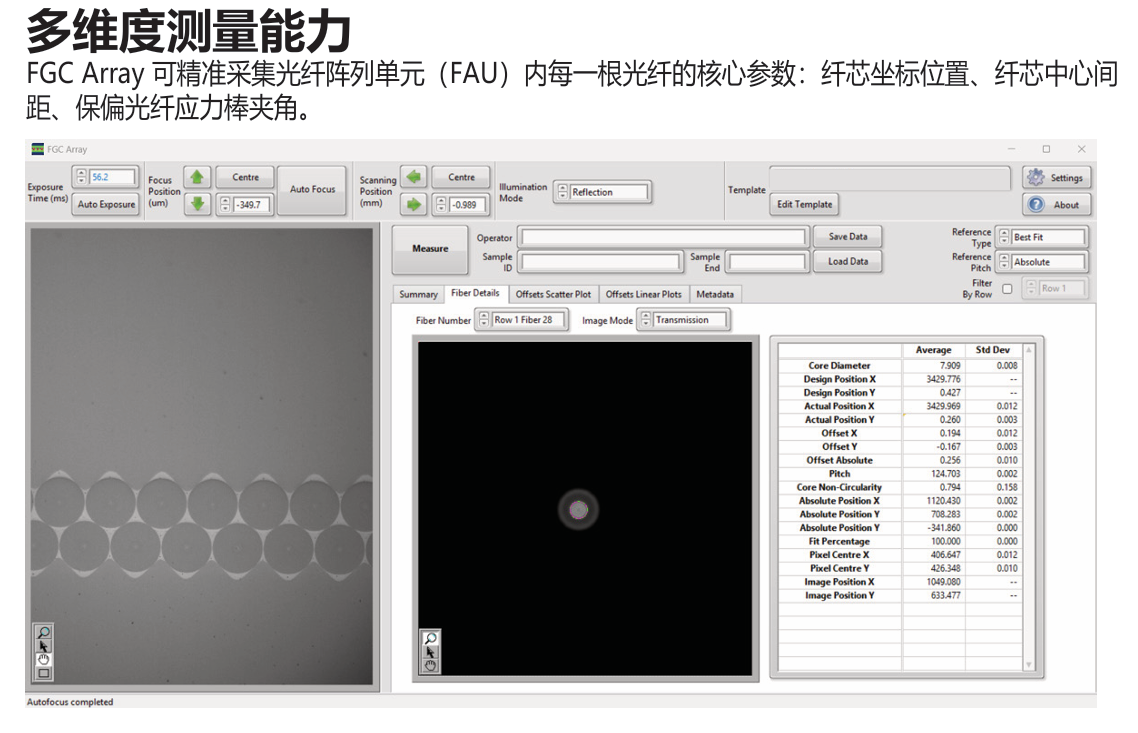
Task: Open About with the question mark icon
Action: click(1057, 205)
